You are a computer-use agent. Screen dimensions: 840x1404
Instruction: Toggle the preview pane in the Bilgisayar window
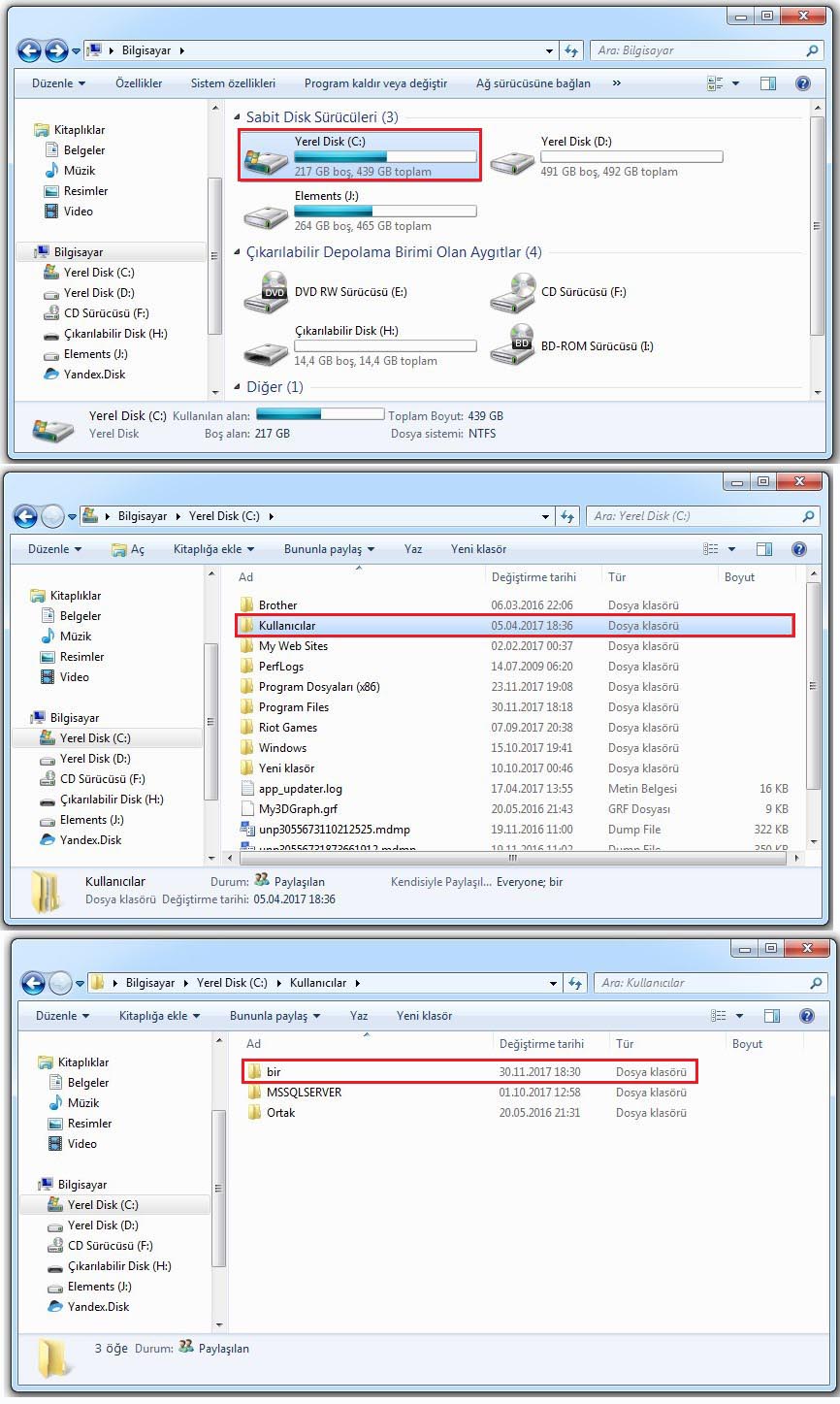(x=768, y=83)
